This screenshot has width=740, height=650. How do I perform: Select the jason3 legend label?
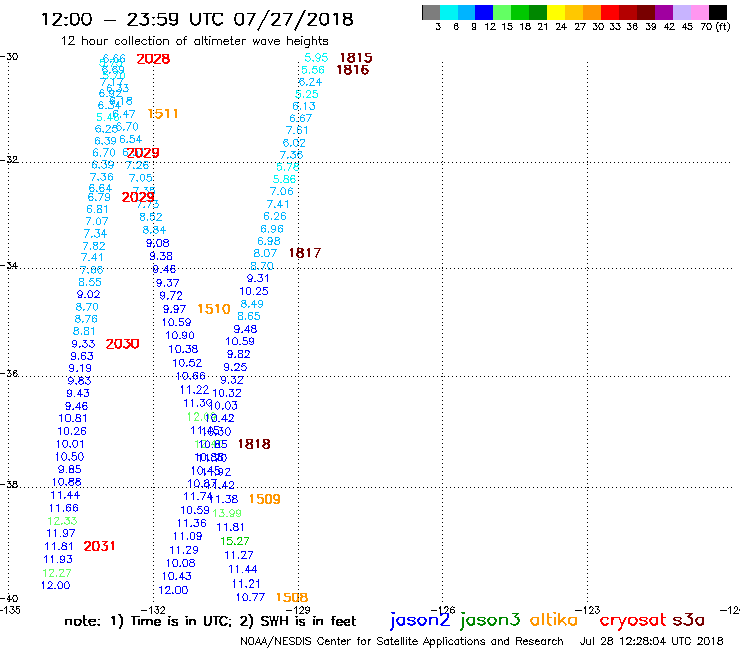point(490,621)
